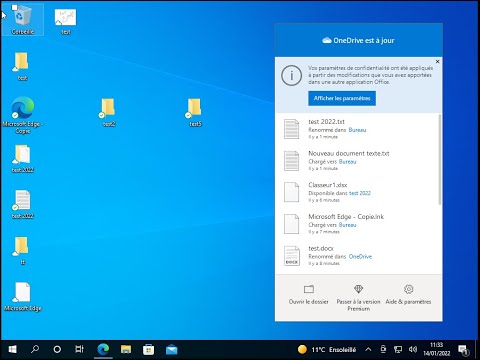Click the Classeur1.xlsx file icon
Image resolution: width=480 pixels, height=360 pixels.
292,192
